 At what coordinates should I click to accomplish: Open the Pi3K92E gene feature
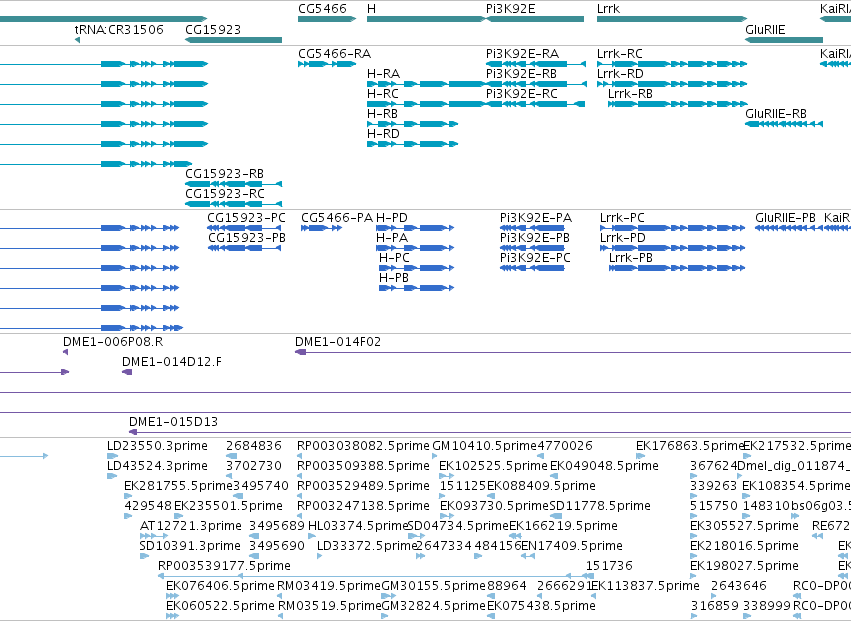535,19
